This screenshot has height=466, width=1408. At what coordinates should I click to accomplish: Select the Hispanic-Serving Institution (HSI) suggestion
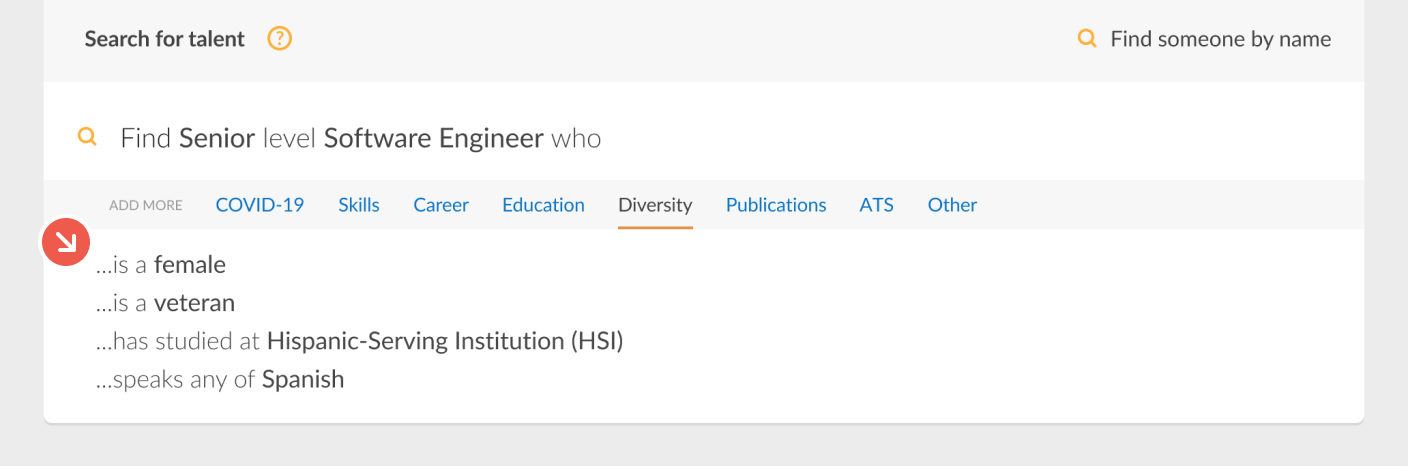pyautogui.click(x=359, y=341)
